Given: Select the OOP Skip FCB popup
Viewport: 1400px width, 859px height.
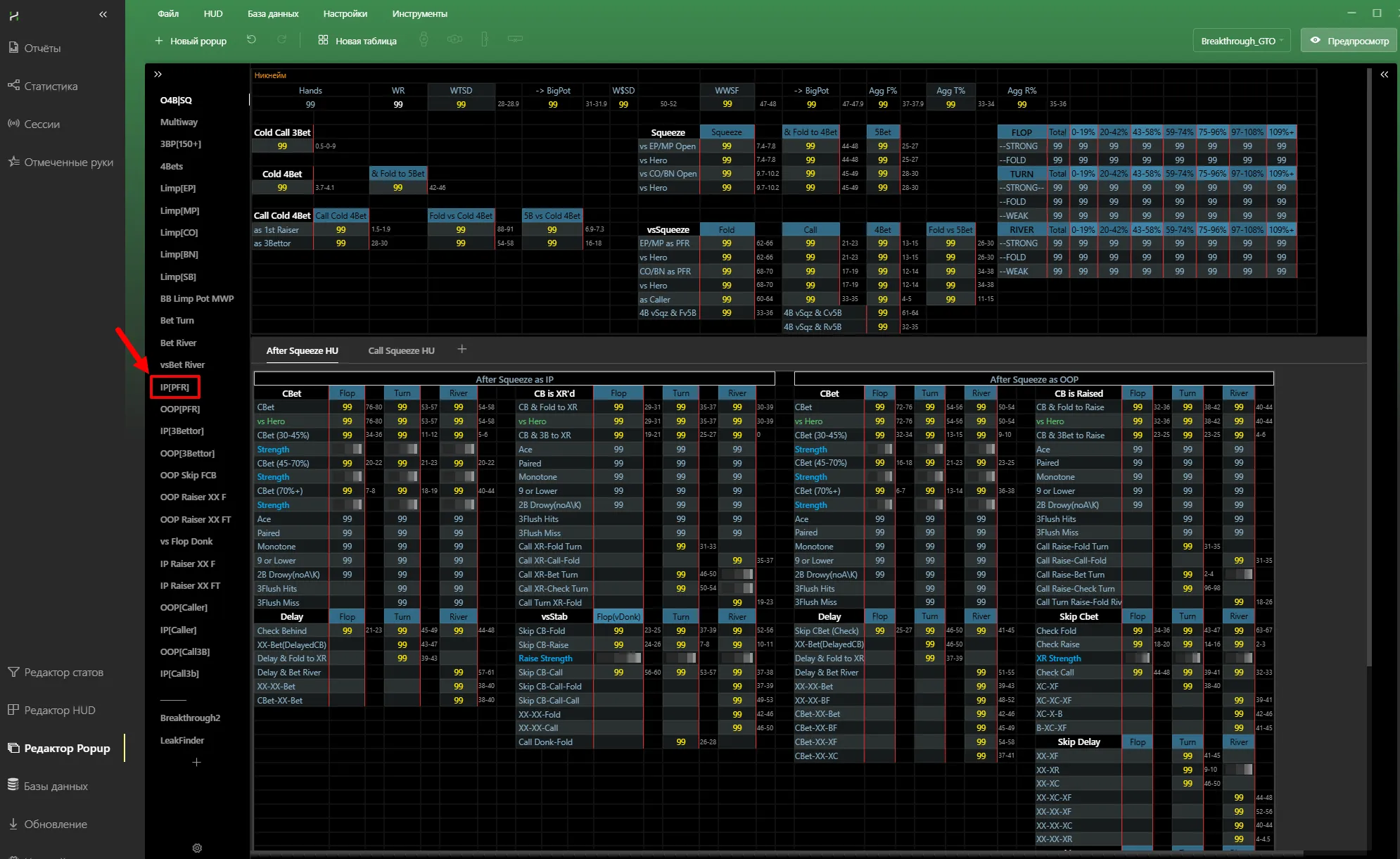Looking at the screenshot, I should (188, 475).
